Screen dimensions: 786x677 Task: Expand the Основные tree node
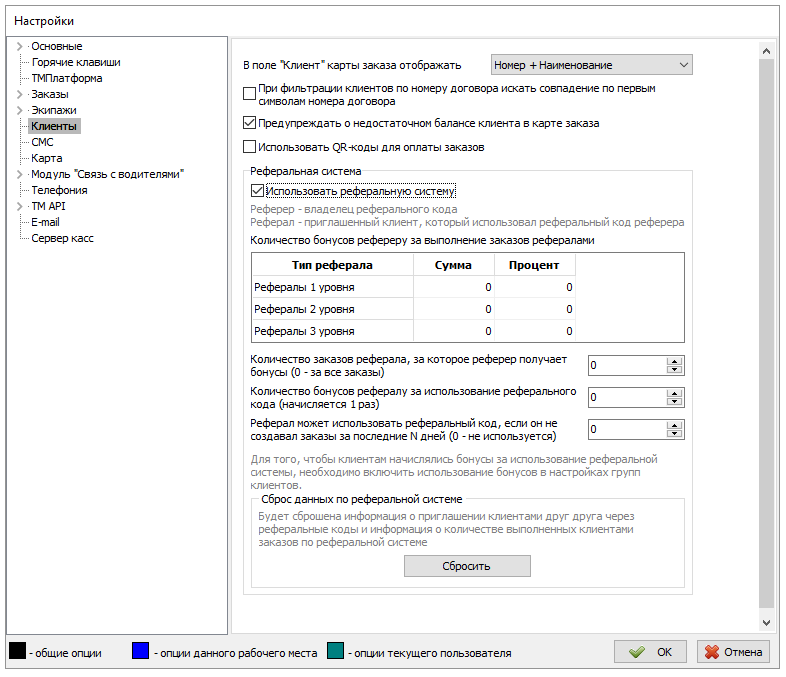[x=19, y=46]
